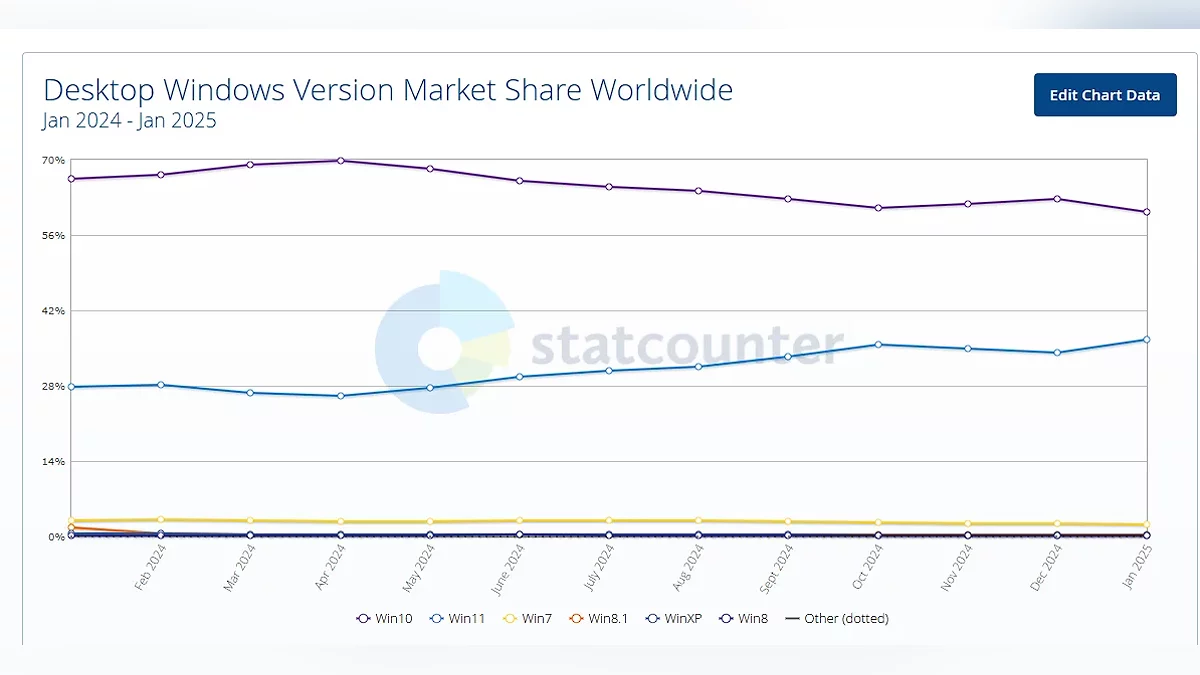This screenshot has width=1200, height=675.
Task: Click the Desktop Windows Version Market Share title
Action: pos(388,90)
